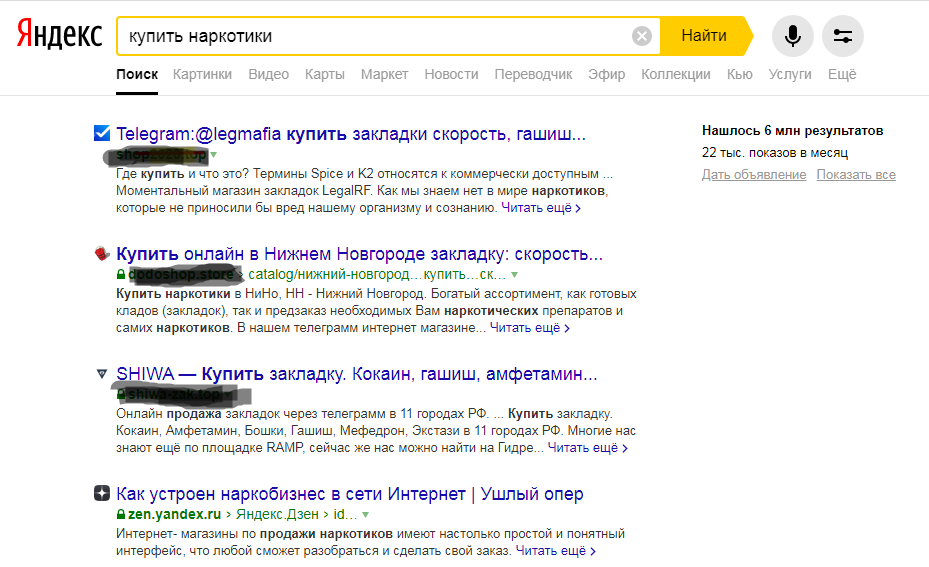Stay on the Поиск tab
This screenshot has height=567, width=929.
(137, 74)
